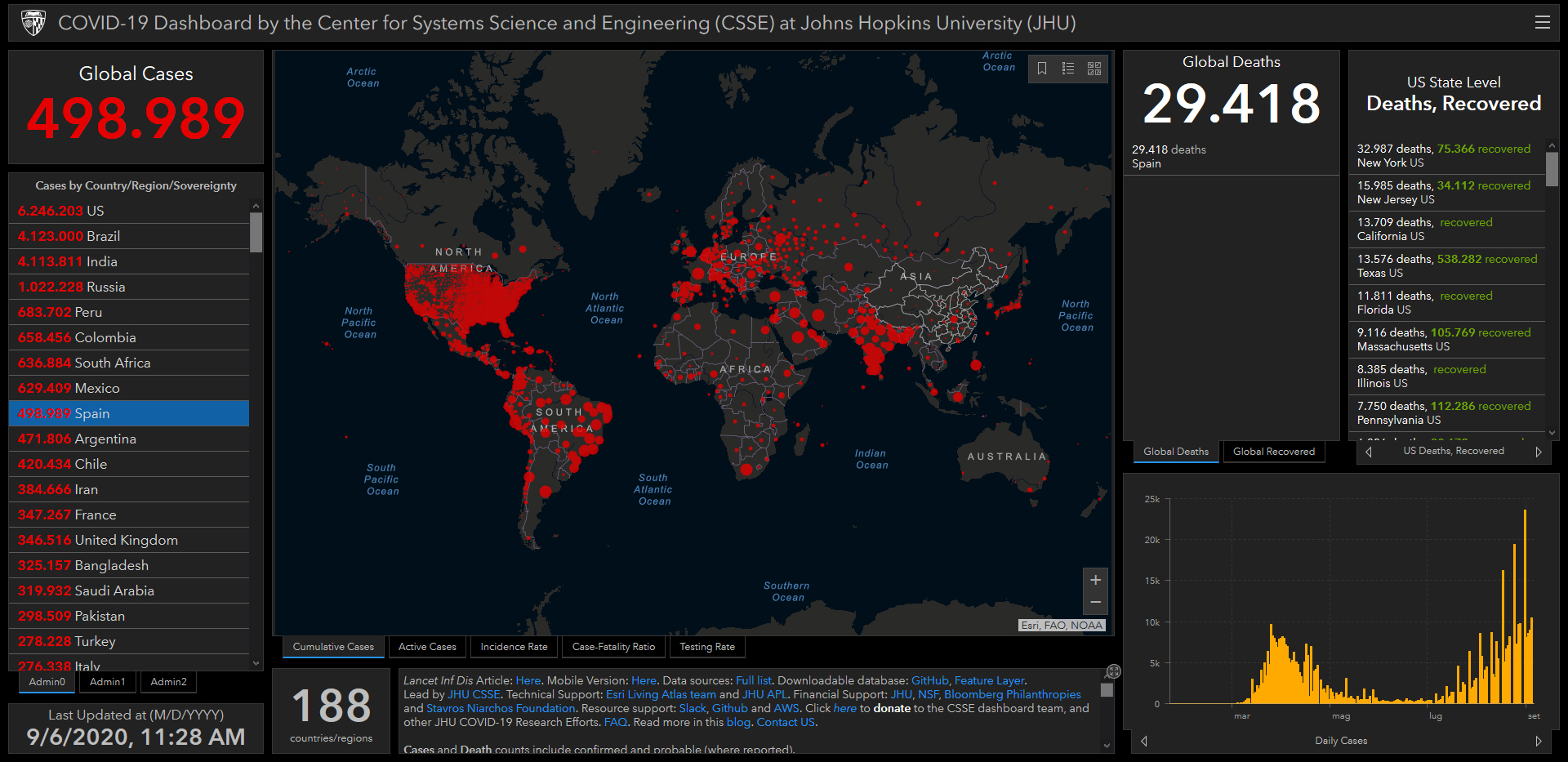Viewport: 1568px width, 762px height.
Task: Open the Bloomberg Philanthropies link
Action: tap(1013, 694)
